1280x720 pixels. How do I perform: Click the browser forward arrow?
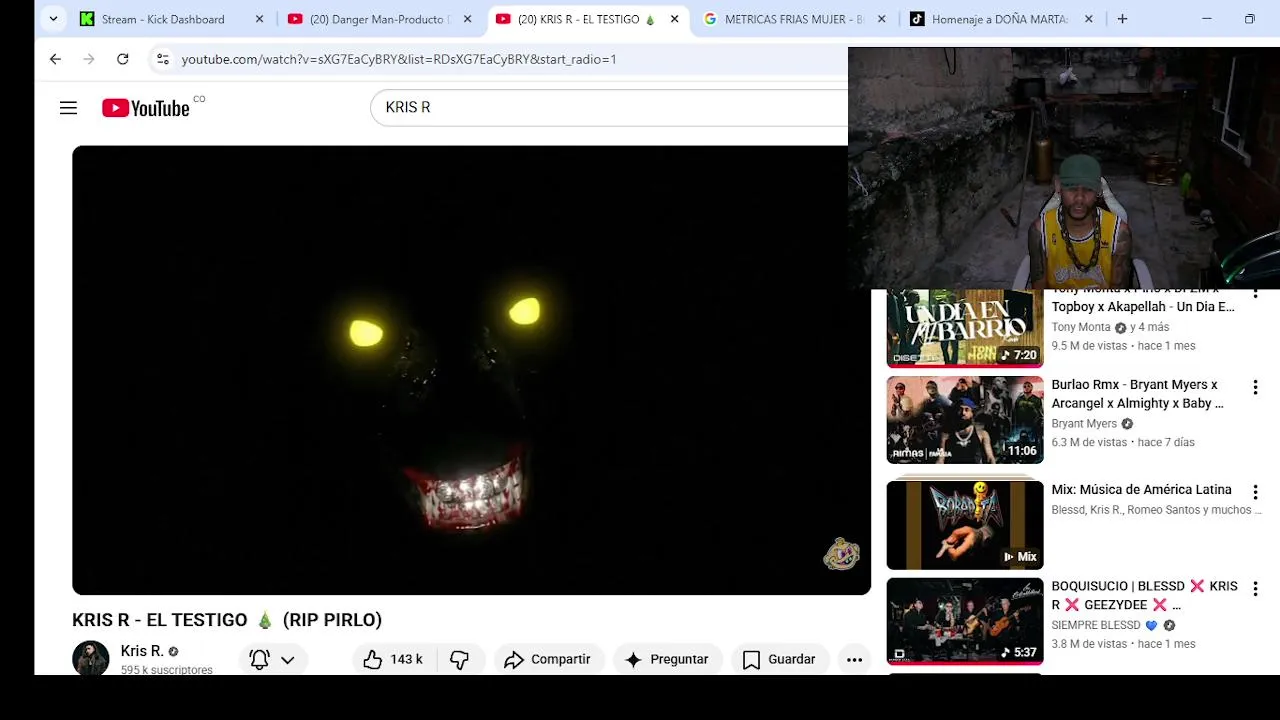pos(89,59)
